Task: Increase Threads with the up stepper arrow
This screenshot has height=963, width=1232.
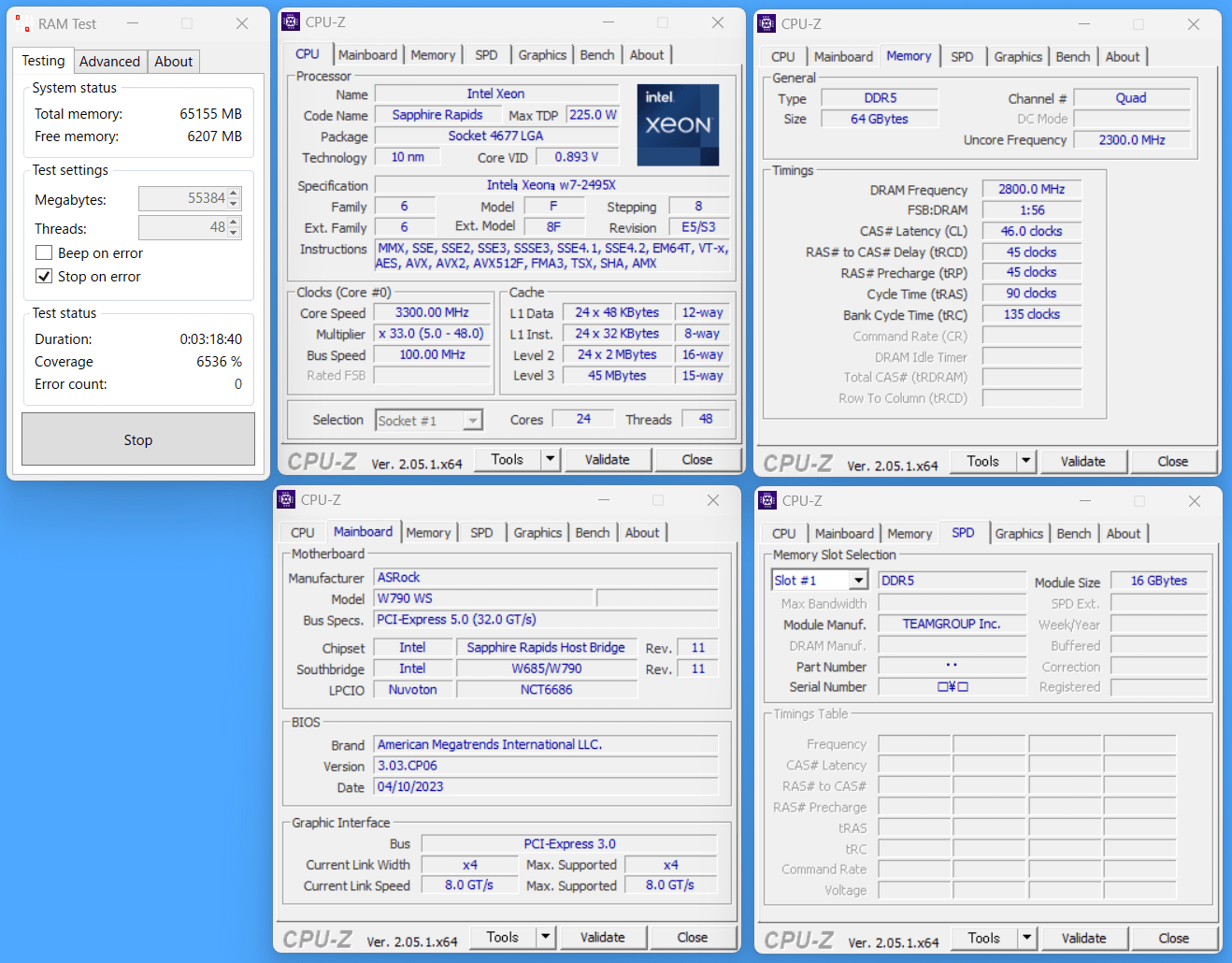Action: tap(234, 223)
